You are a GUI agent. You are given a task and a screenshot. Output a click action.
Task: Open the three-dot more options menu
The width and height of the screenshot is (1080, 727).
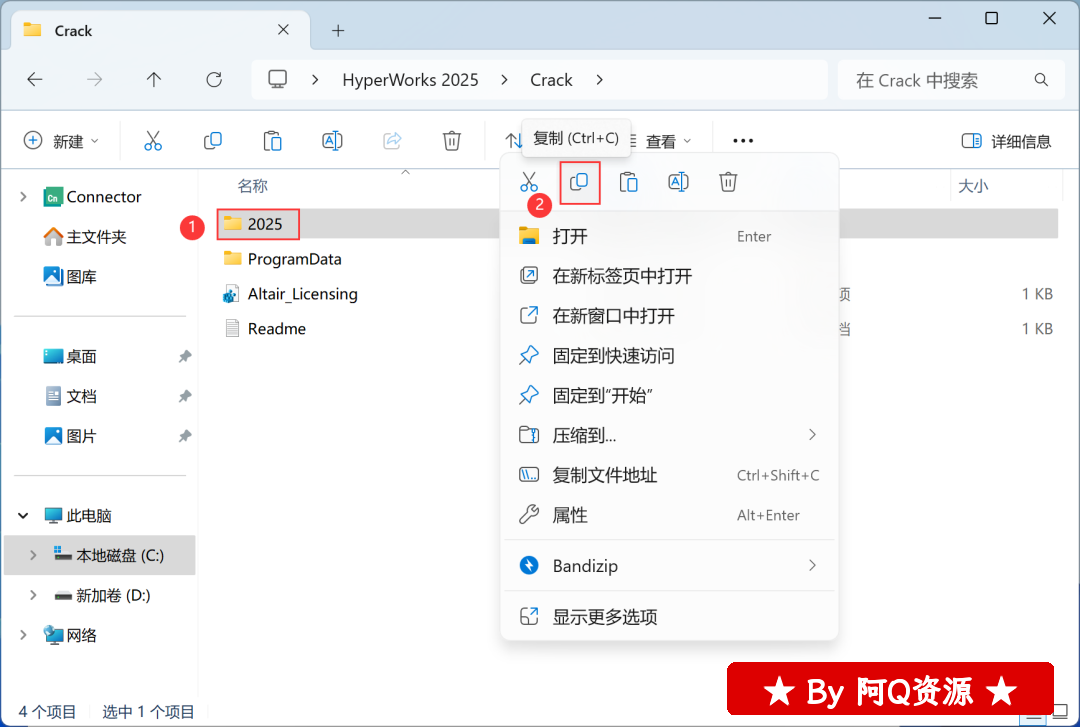click(x=743, y=141)
